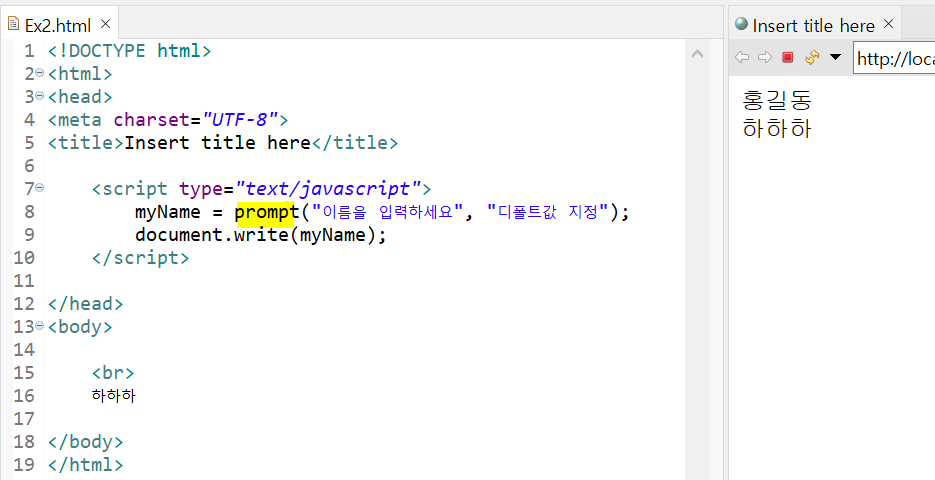
Task: Click the closing </script> tag on line 10
Action: [141, 258]
